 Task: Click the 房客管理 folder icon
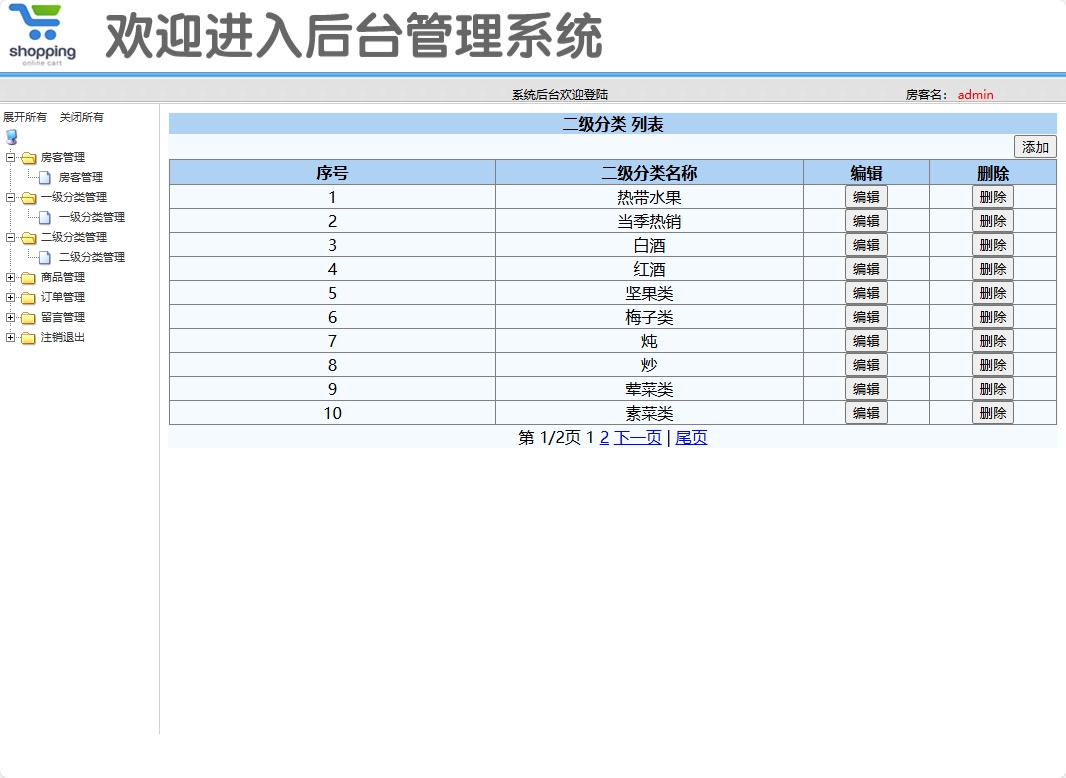click(29, 158)
